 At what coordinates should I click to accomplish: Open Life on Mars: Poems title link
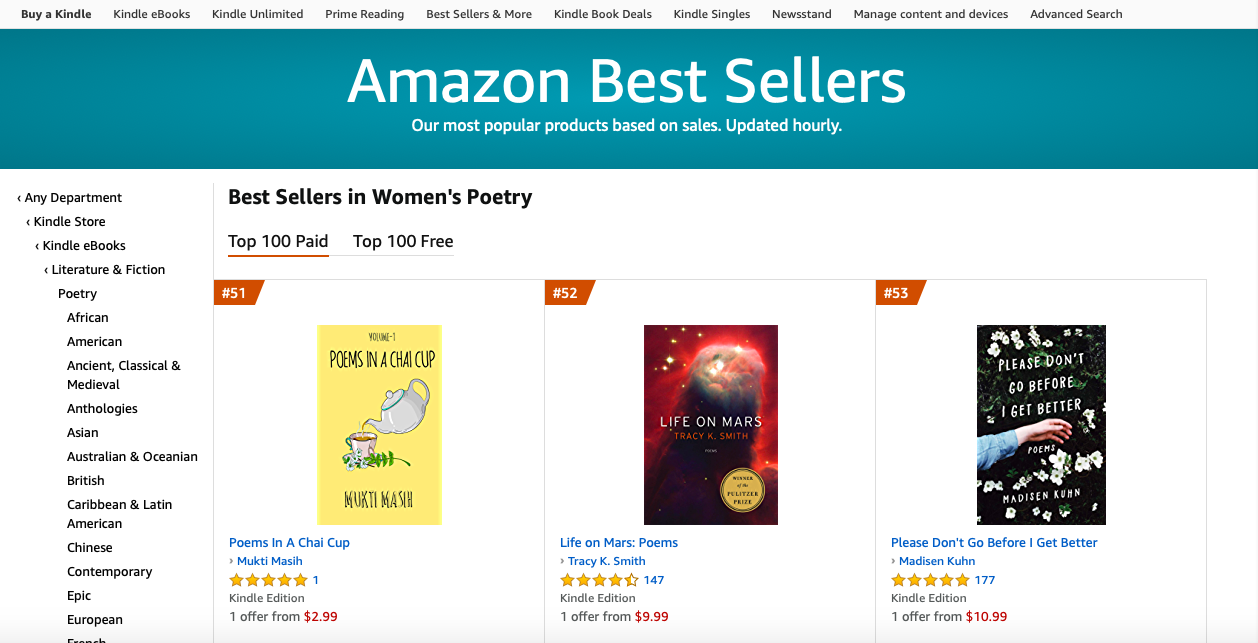pos(618,543)
